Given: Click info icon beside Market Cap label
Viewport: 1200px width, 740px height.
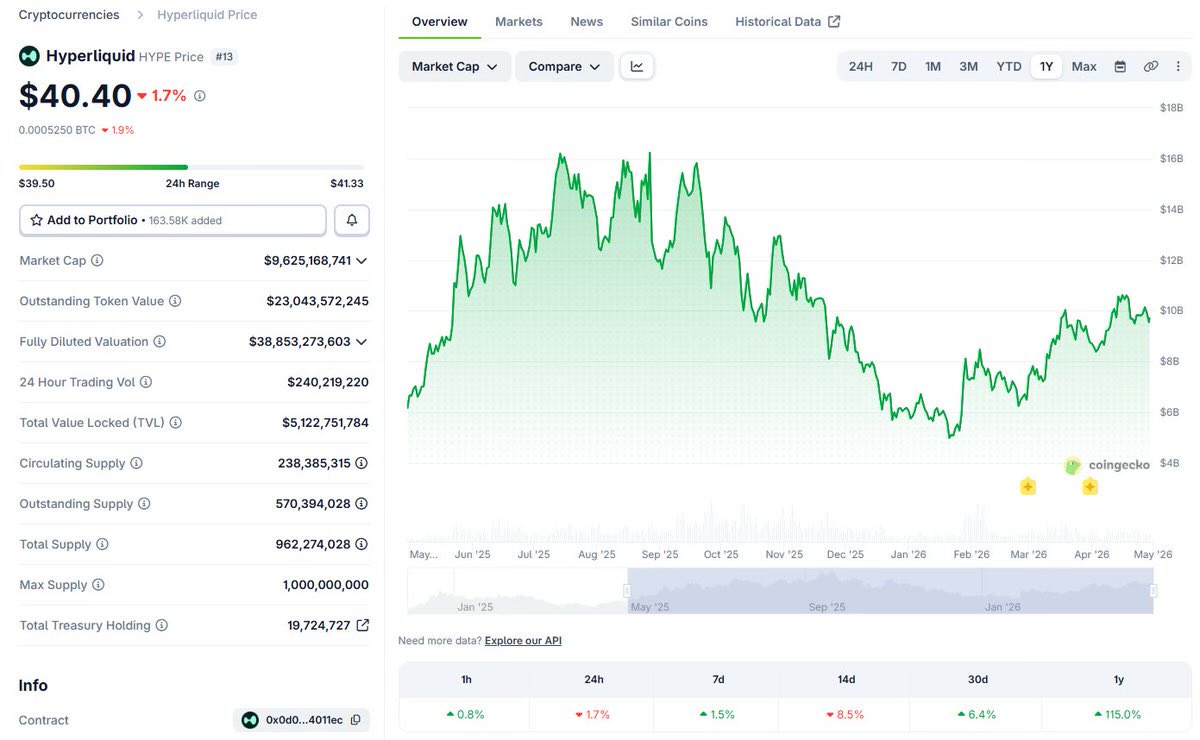Looking at the screenshot, I should 97,260.
